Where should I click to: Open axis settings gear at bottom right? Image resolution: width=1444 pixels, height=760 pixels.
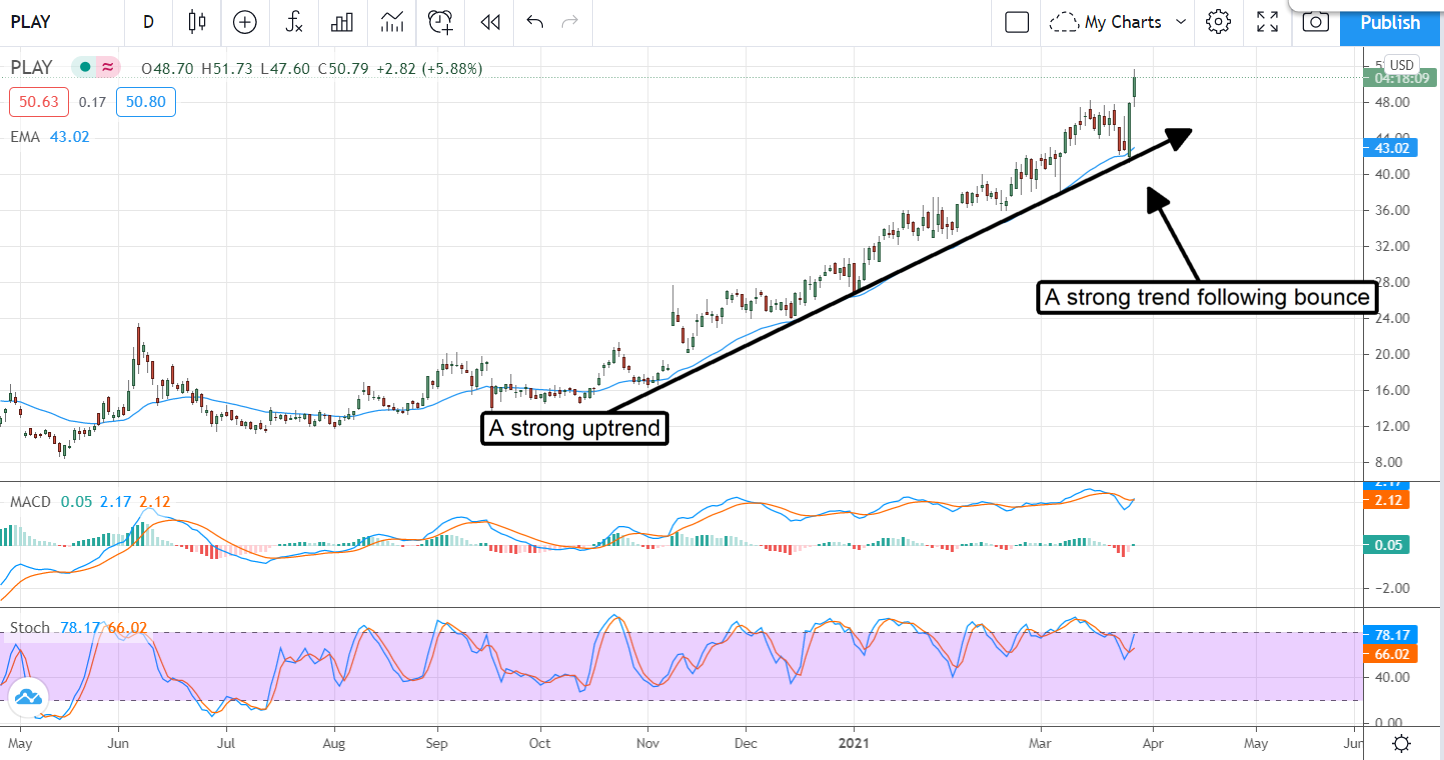coord(1401,744)
